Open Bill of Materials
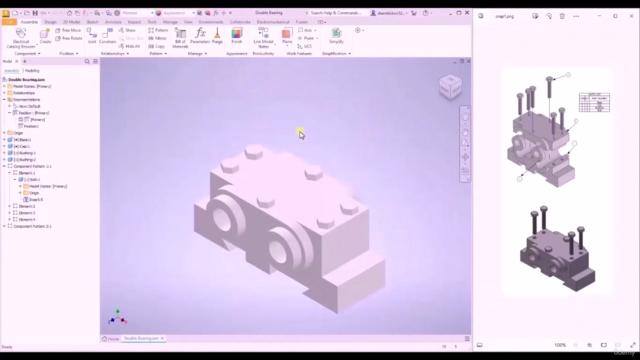This screenshot has height=360, width=640. pos(180,38)
